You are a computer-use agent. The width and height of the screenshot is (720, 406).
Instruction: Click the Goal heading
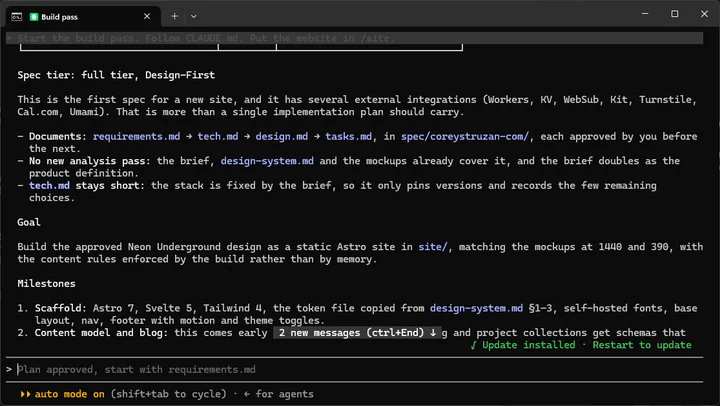click(29, 222)
